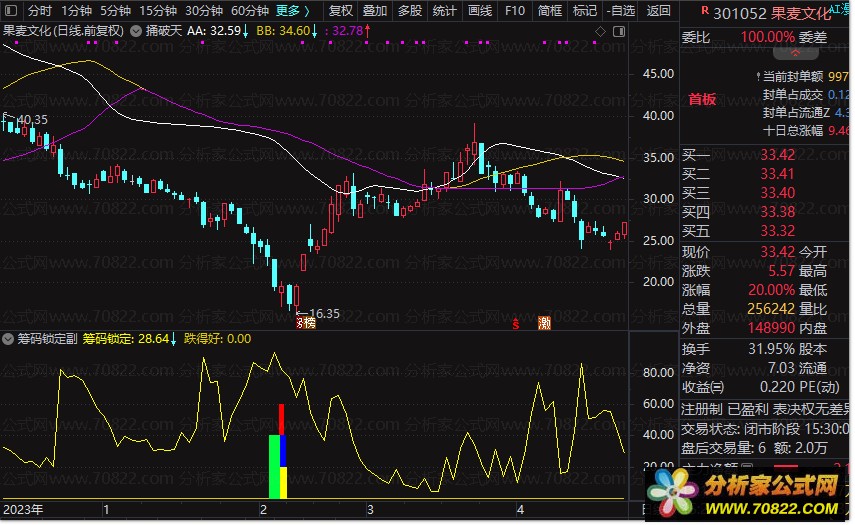Click 委比 value 100.00%
Screen dimensions: 855x525
[x=767, y=37]
